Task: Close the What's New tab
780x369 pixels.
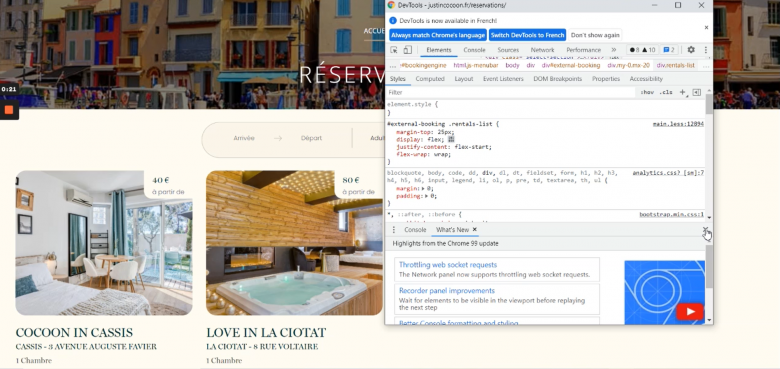Action: coord(475,229)
